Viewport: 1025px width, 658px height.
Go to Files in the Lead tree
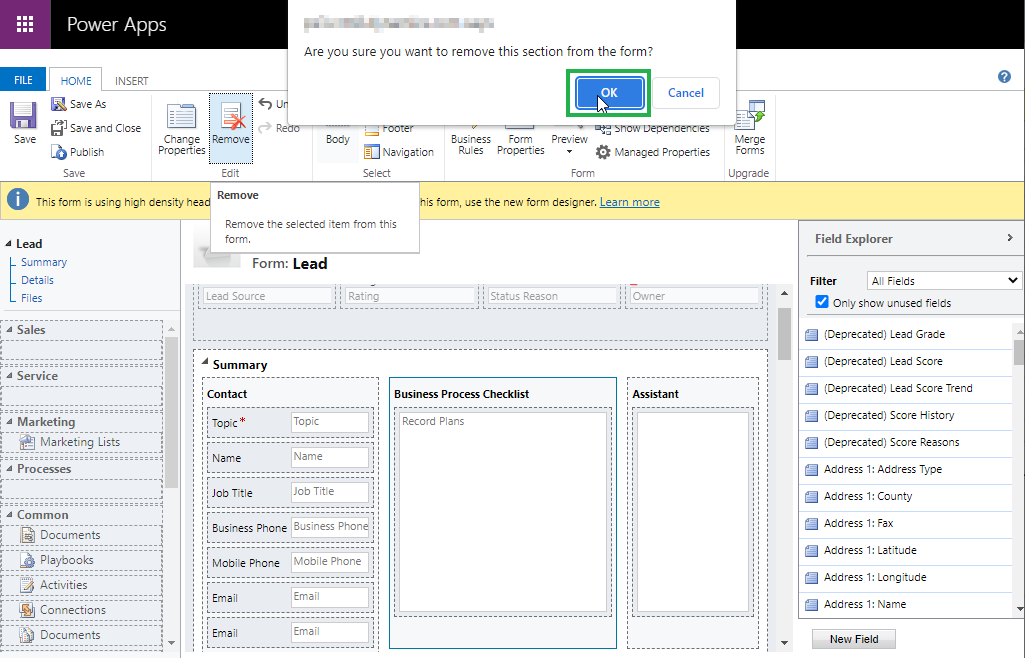pos(31,298)
